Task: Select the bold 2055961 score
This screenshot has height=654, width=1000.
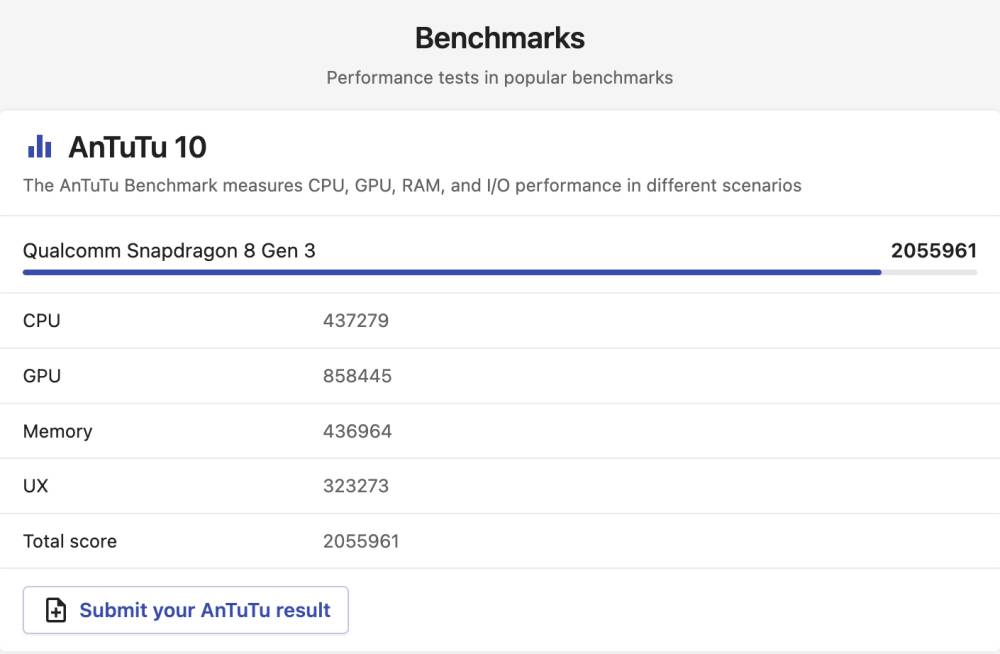Action: point(934,251)
